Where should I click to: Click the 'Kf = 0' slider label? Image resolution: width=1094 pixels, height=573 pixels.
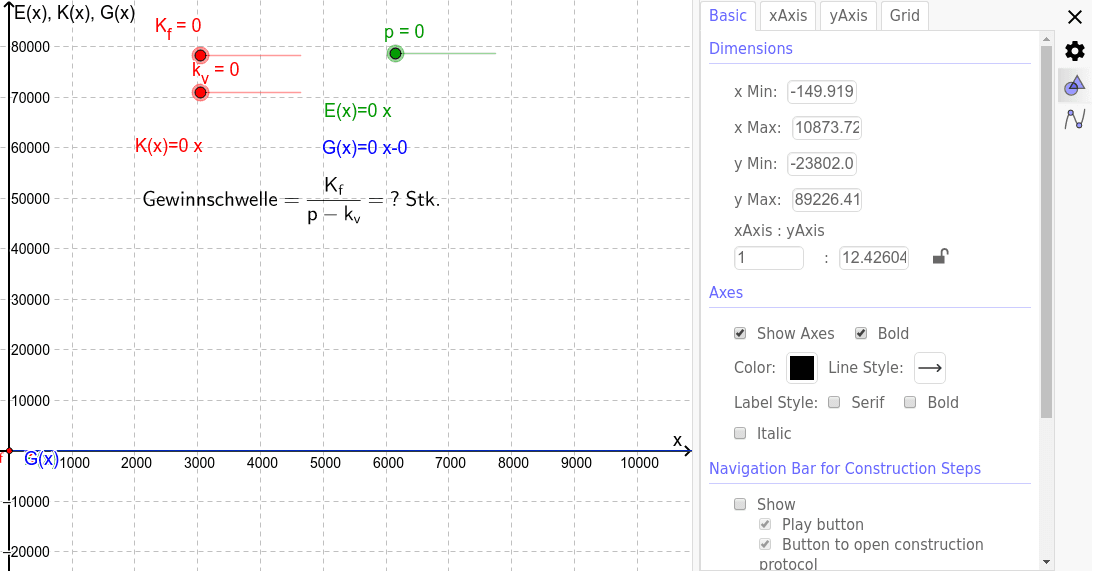pos(178,27)
